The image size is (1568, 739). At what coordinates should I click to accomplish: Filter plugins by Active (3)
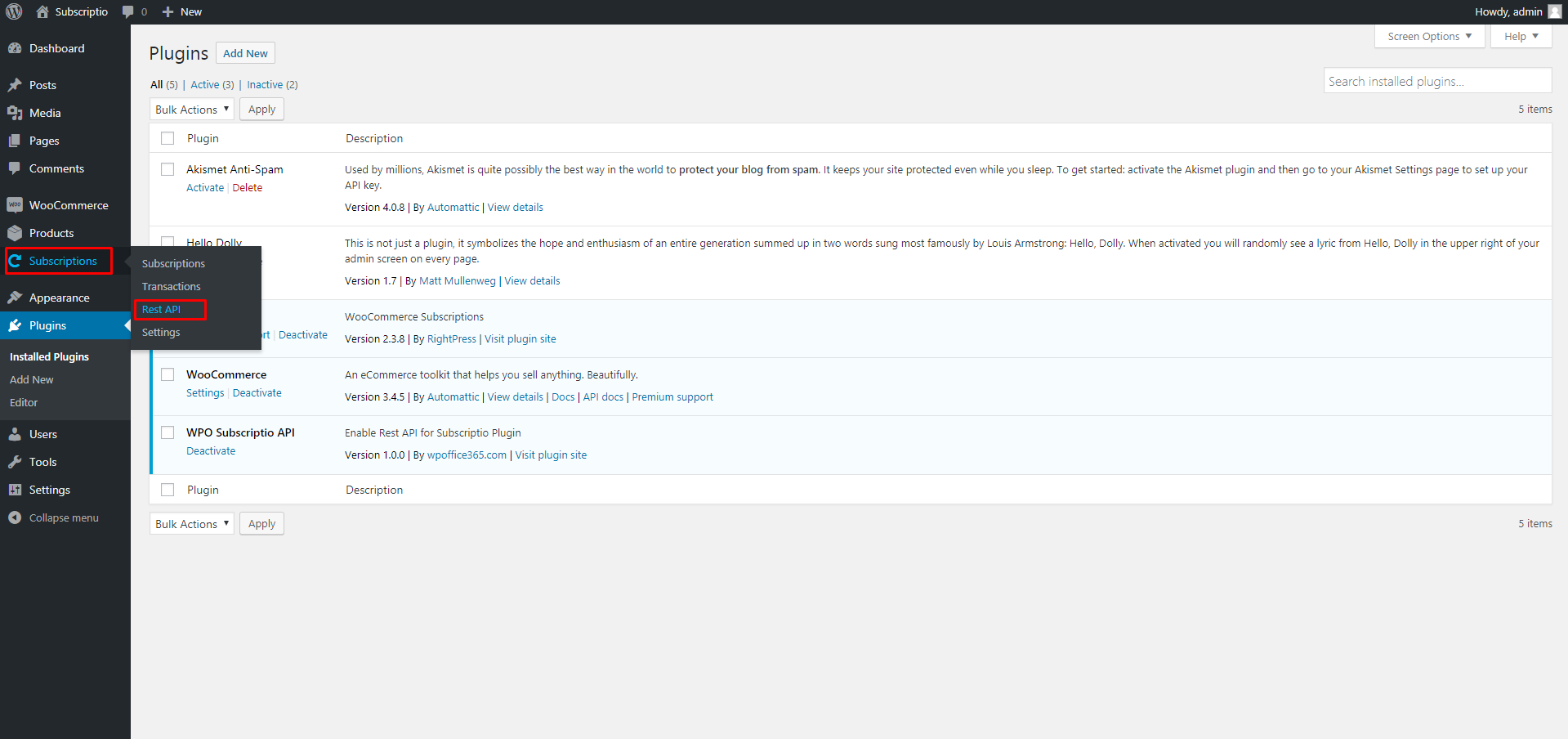pyautogui.click(x=212, y=85)
